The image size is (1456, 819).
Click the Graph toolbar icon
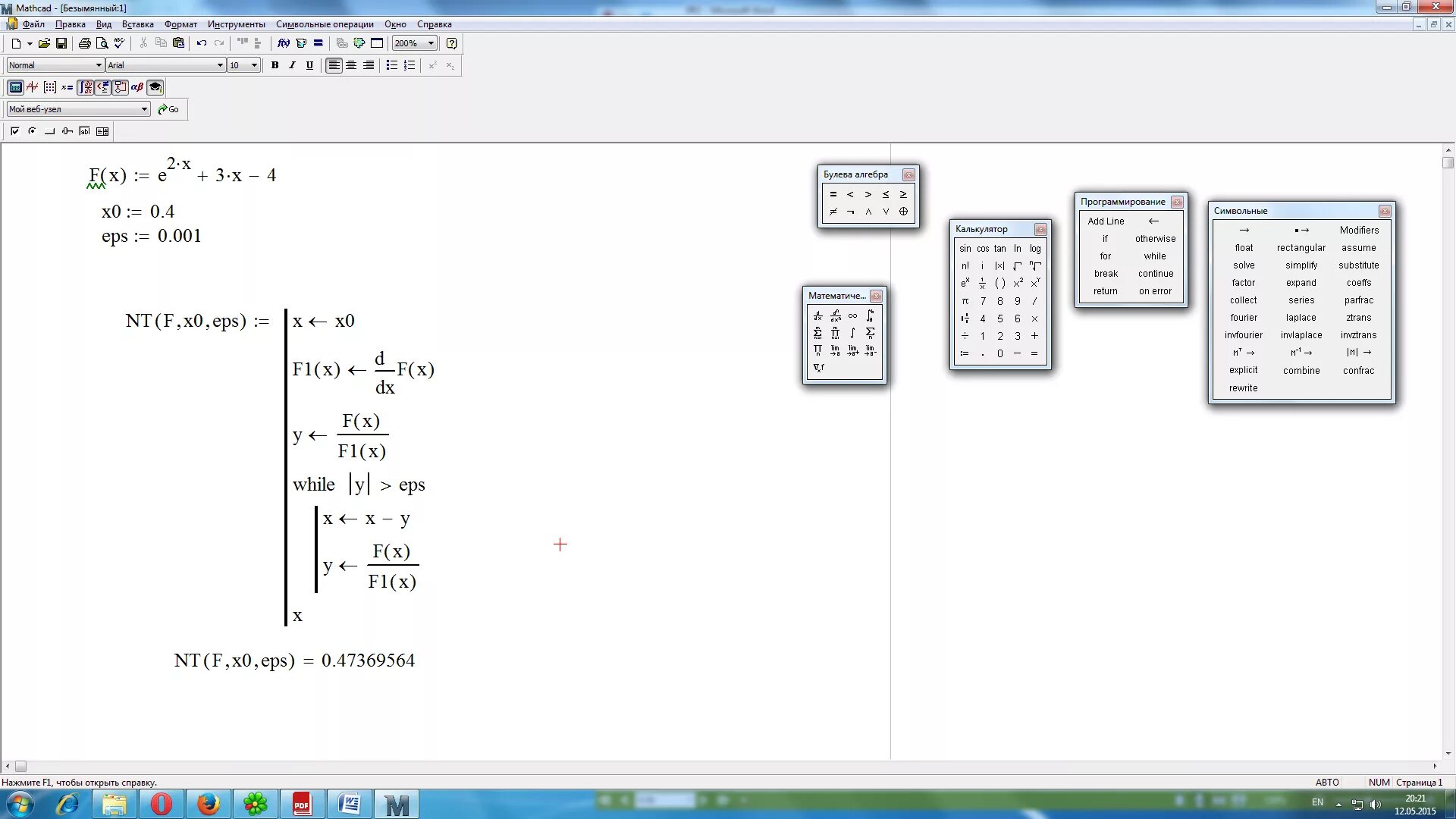33,87
